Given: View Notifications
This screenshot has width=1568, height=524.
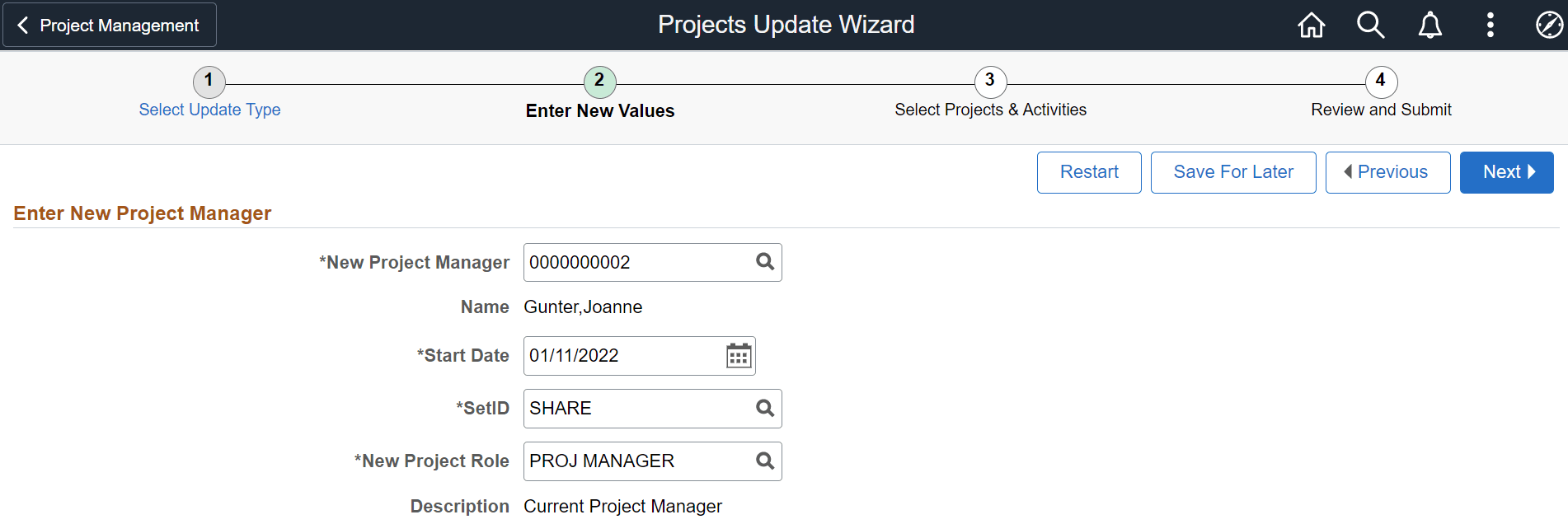Looking at the screenshot, I should (1430, 25).
